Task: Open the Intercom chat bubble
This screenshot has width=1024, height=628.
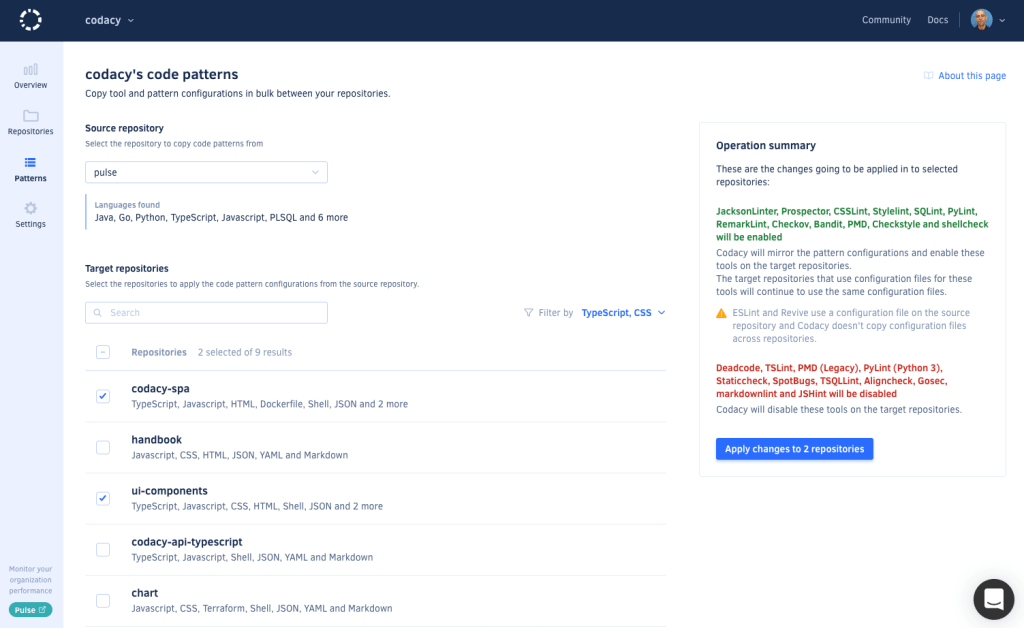Action: click(993, 598)
